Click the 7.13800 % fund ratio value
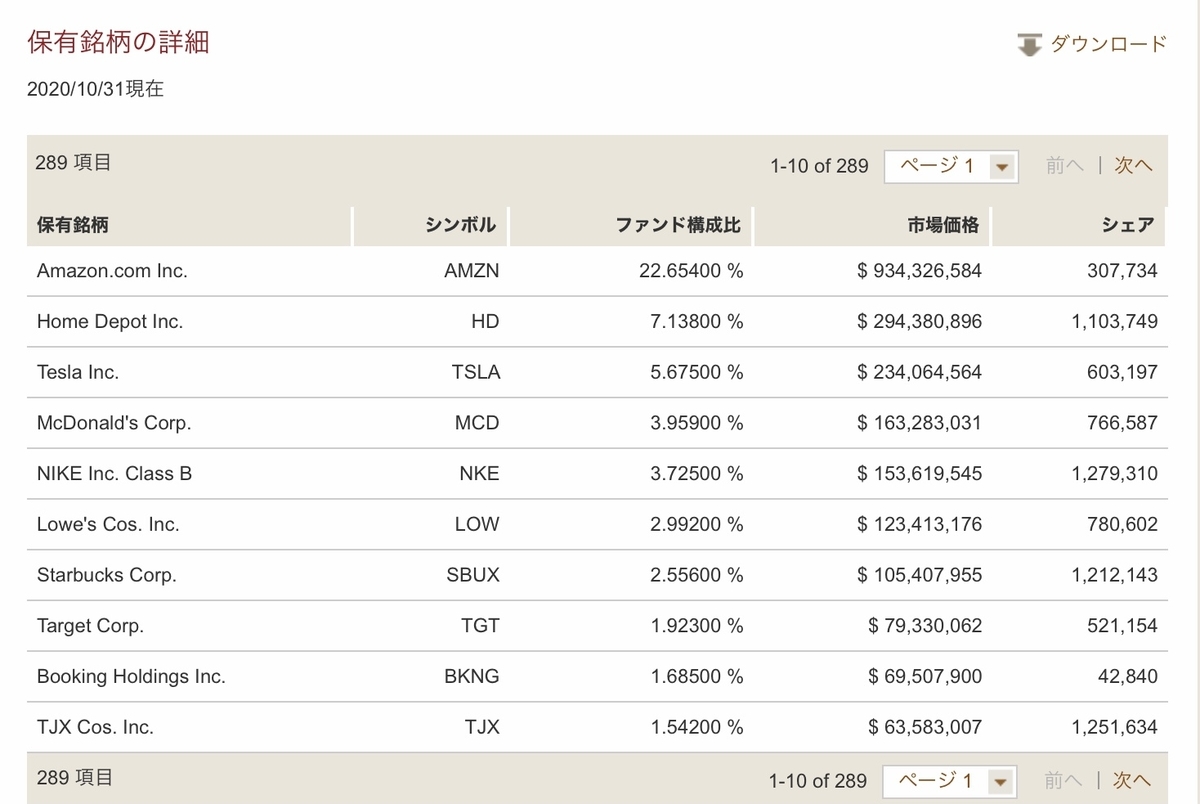The height and width of the screenshot is (804, 1200). [x=696, y=322]
